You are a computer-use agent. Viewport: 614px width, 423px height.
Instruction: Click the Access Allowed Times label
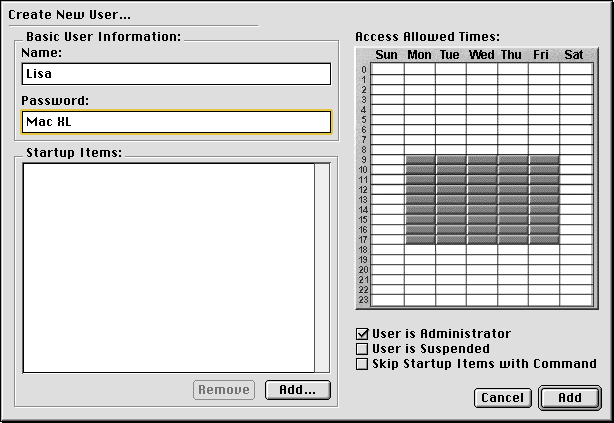pyautogui.click(x=428, y=37)
